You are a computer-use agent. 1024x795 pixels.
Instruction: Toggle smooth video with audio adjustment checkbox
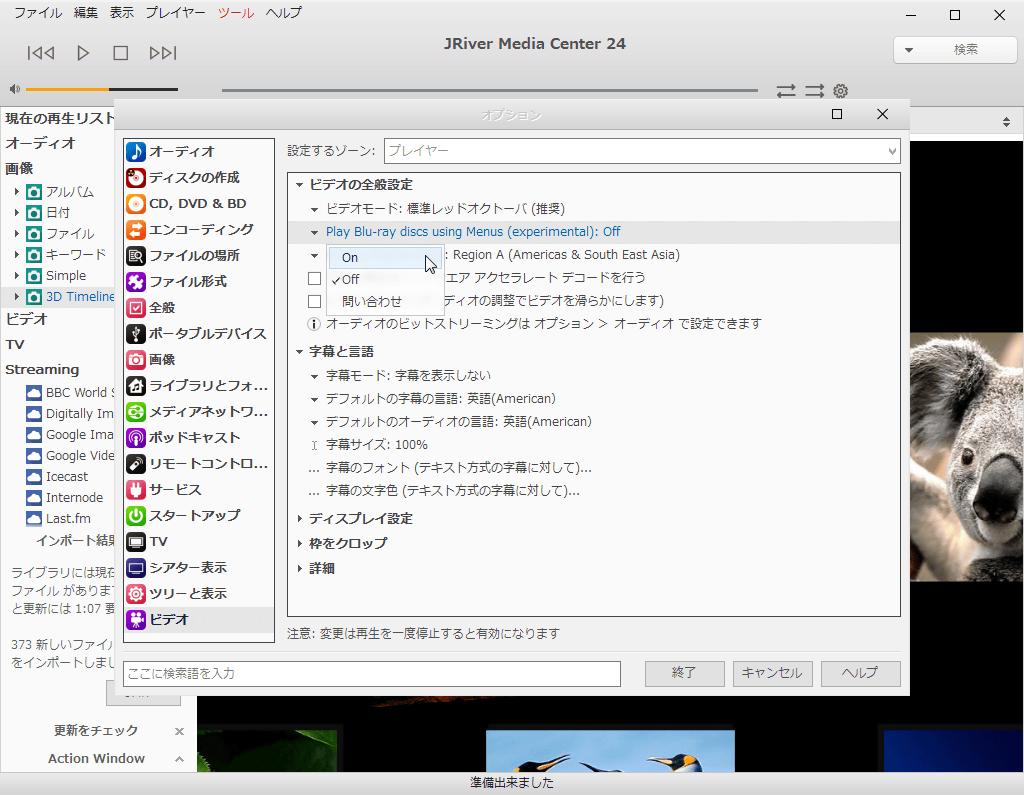coord(315,301)
